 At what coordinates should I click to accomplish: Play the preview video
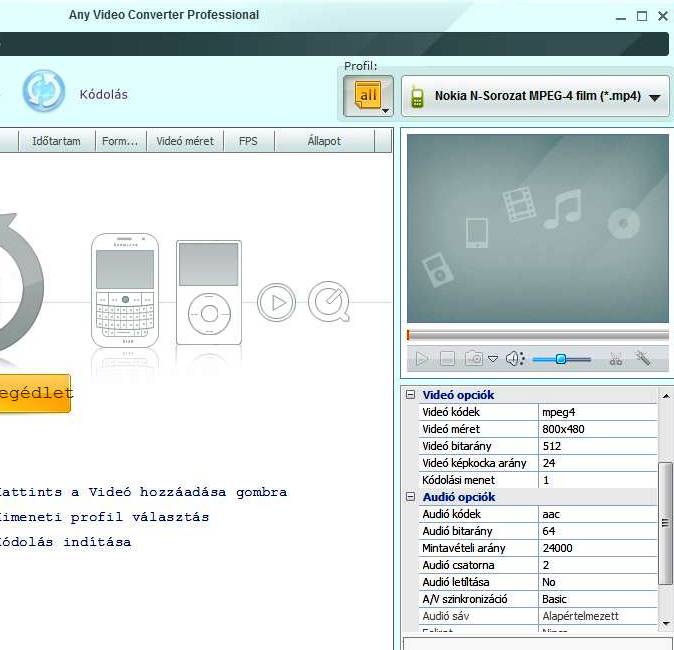[422, 359]
